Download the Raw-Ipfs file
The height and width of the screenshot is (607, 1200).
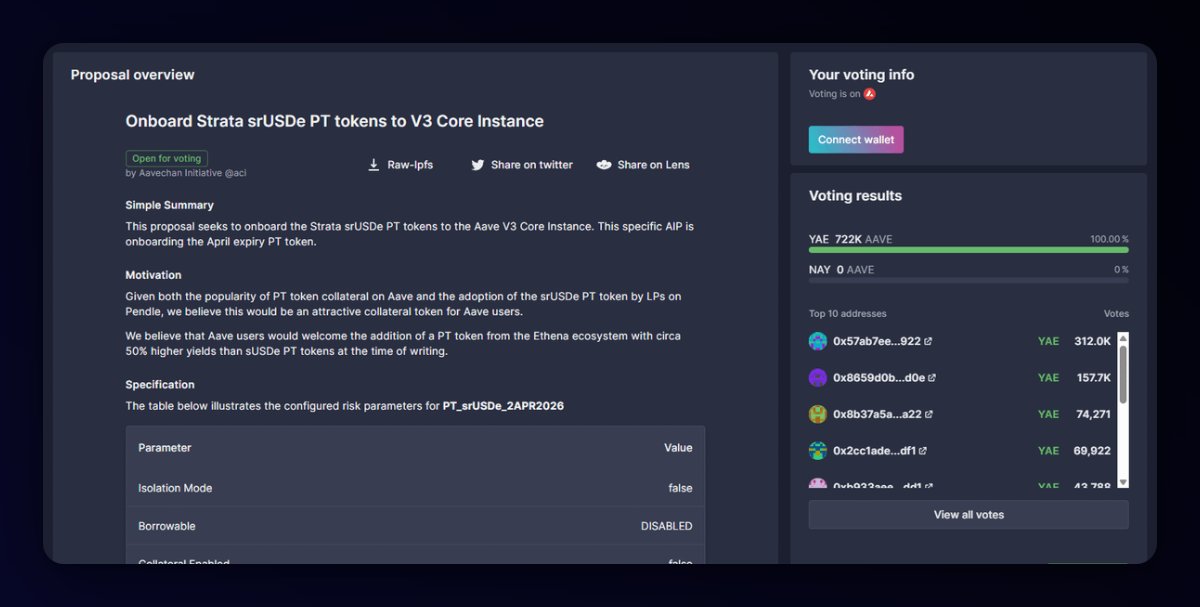(400, 165)
